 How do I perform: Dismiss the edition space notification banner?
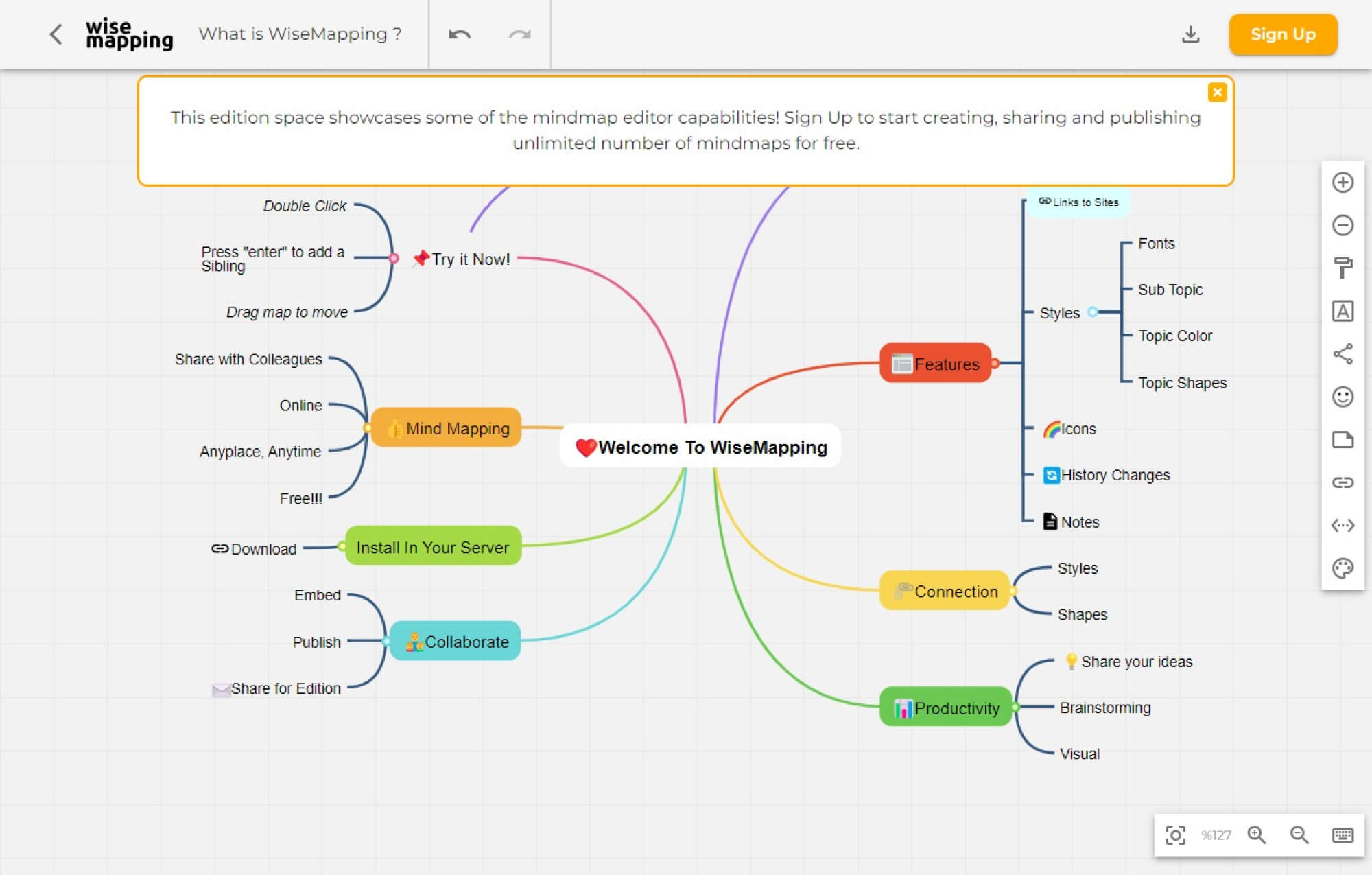1218,92
